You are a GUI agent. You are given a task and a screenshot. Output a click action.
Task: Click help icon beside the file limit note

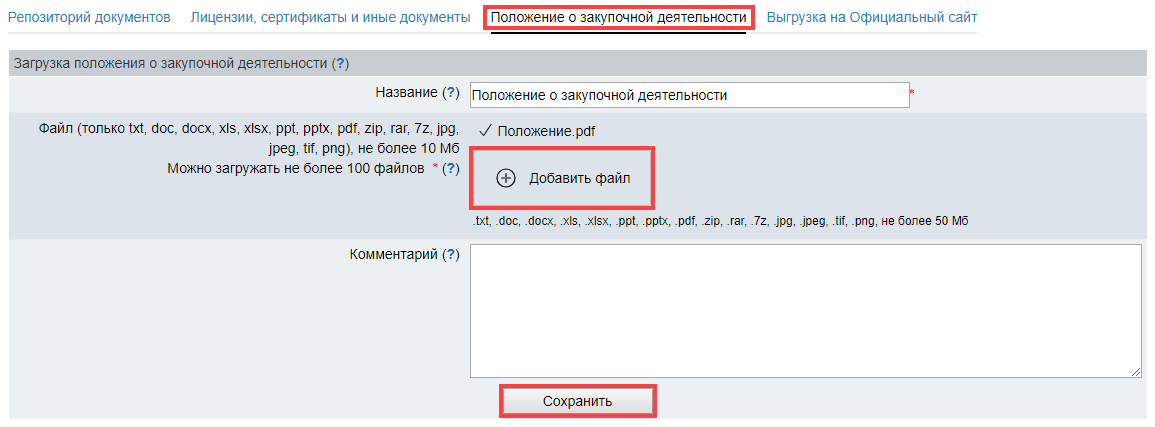[x=451, y=168]
